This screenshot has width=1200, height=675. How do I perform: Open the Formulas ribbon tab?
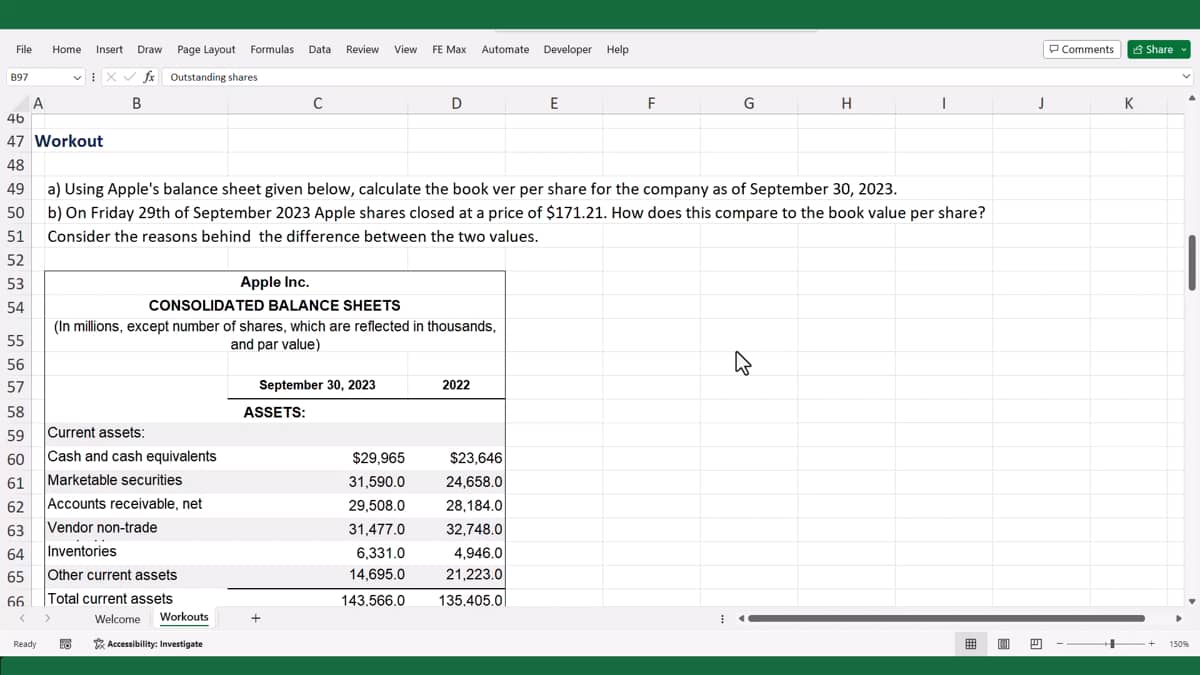coord(272,49)
